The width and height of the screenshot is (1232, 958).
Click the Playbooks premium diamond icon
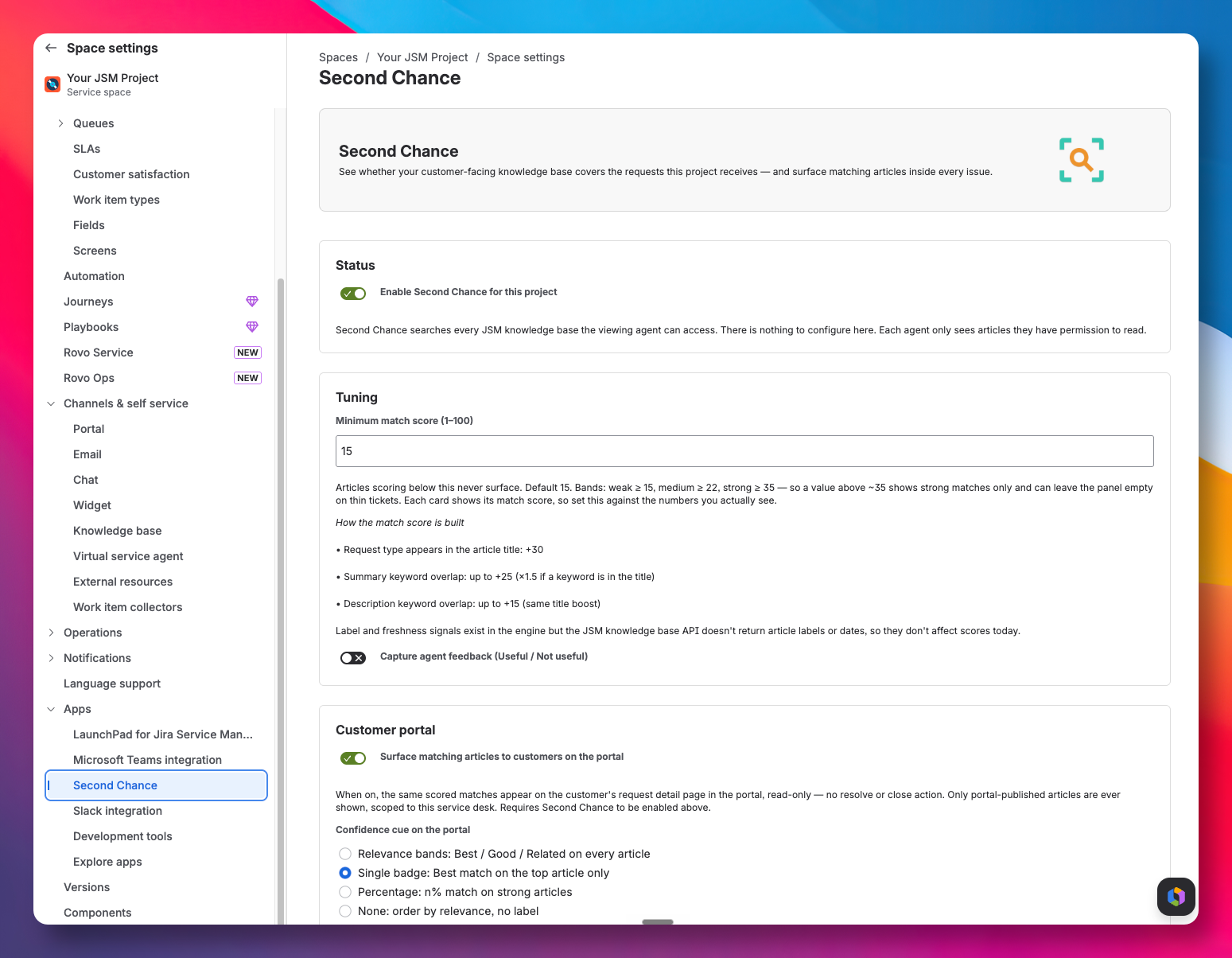(252, 327)
